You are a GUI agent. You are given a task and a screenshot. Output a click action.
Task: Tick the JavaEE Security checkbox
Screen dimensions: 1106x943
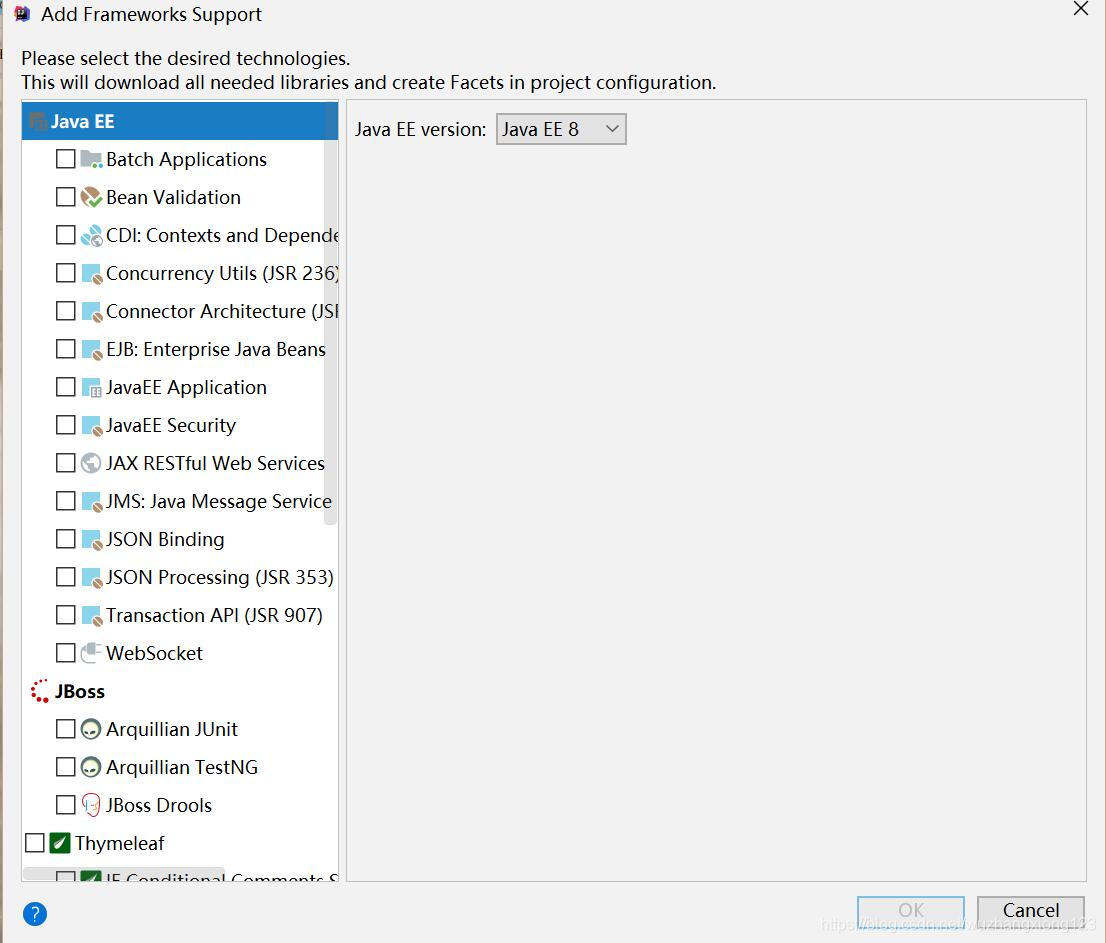tap(66, 425)
